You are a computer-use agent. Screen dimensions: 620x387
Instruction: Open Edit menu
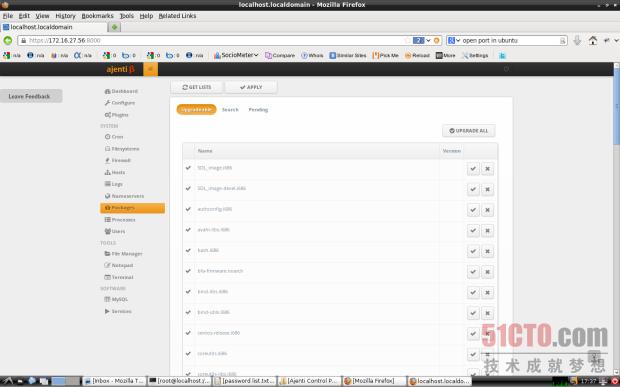pyautogui.click(x=24, y=16)
